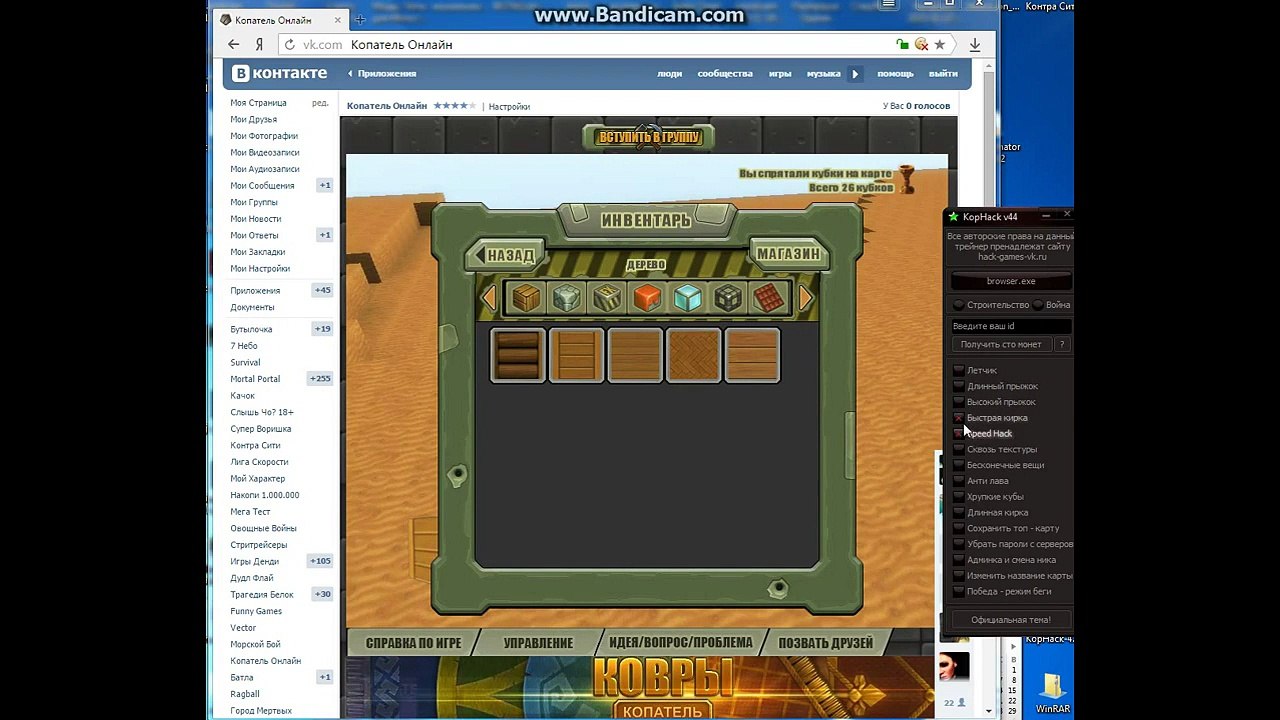Toggle the Летчик checkbox
The image size is (1280, 720).
click(959, 370)
